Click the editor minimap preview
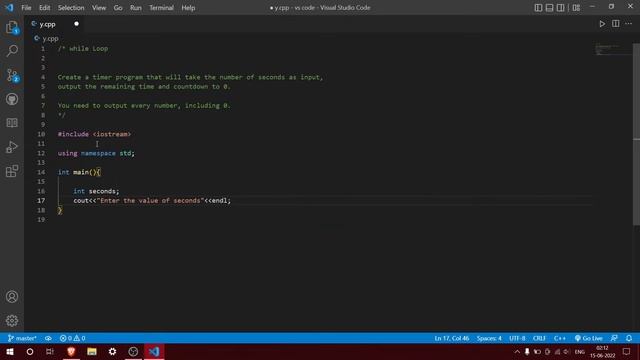The image size is (640, 360). [612, 49]
